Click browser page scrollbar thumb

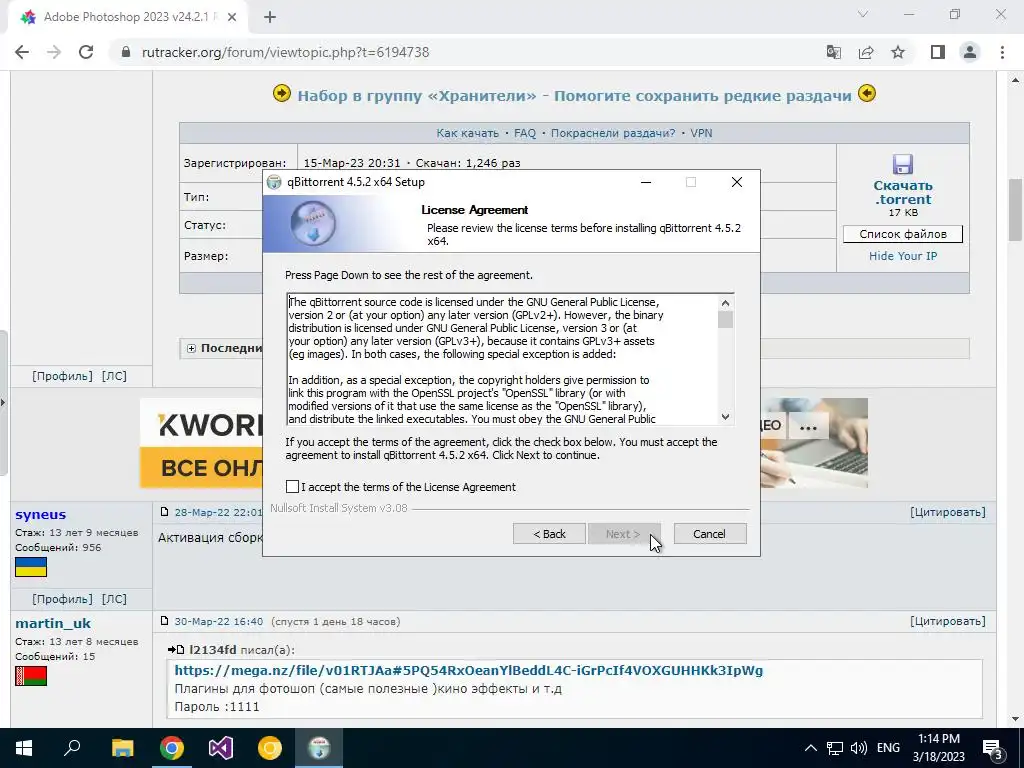pos(1015,209)
